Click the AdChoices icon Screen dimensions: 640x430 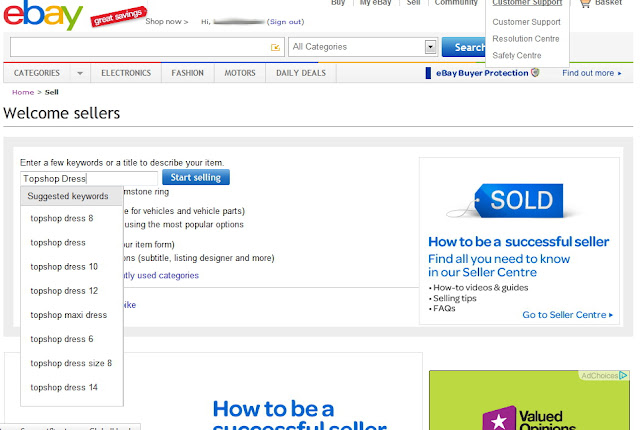pos(623,375)
